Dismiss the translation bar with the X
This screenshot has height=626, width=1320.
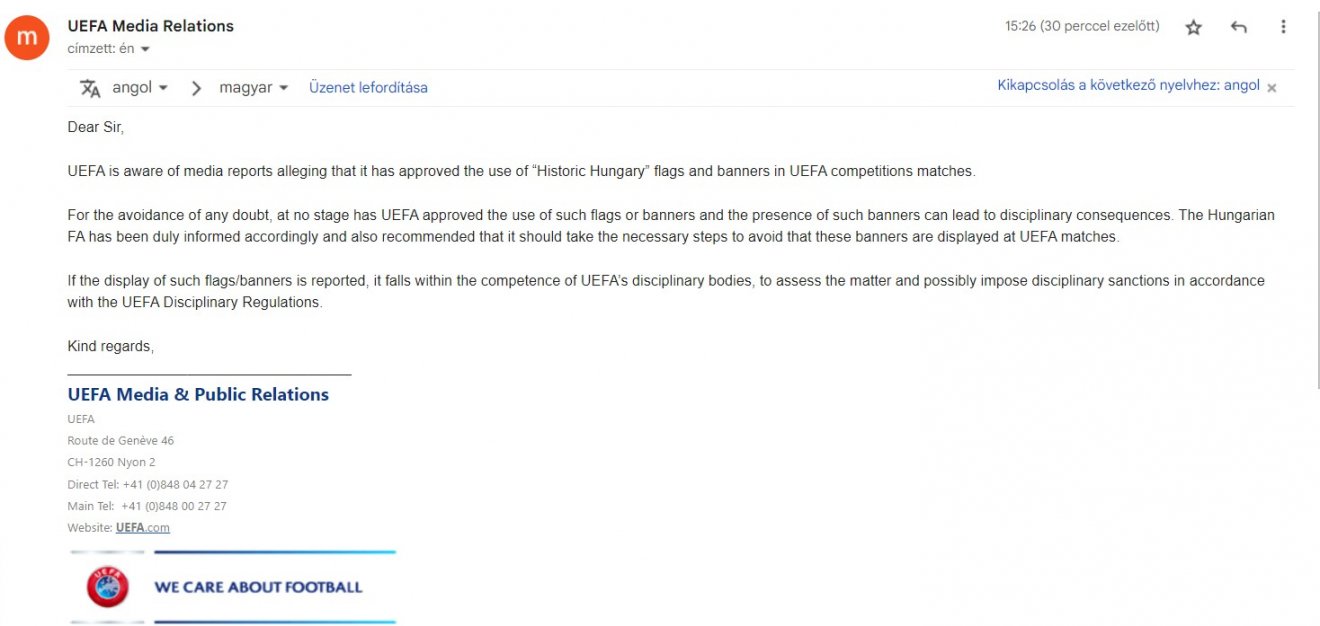tap(1272, 88)
